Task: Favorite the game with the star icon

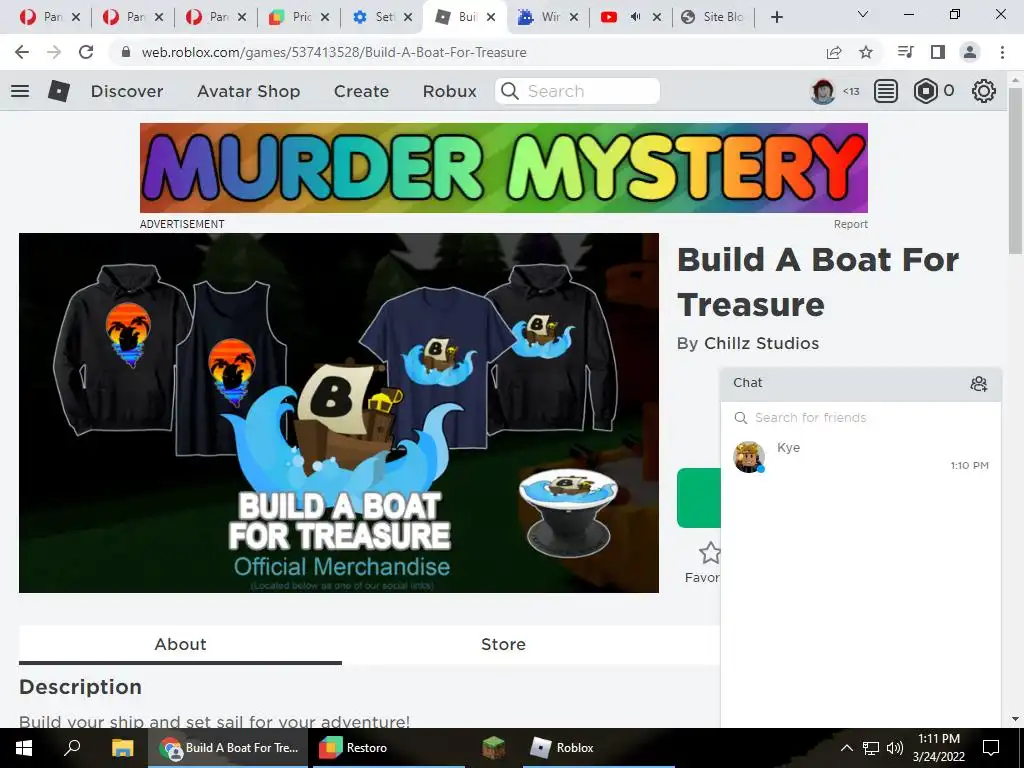Action: pos(709,553)
